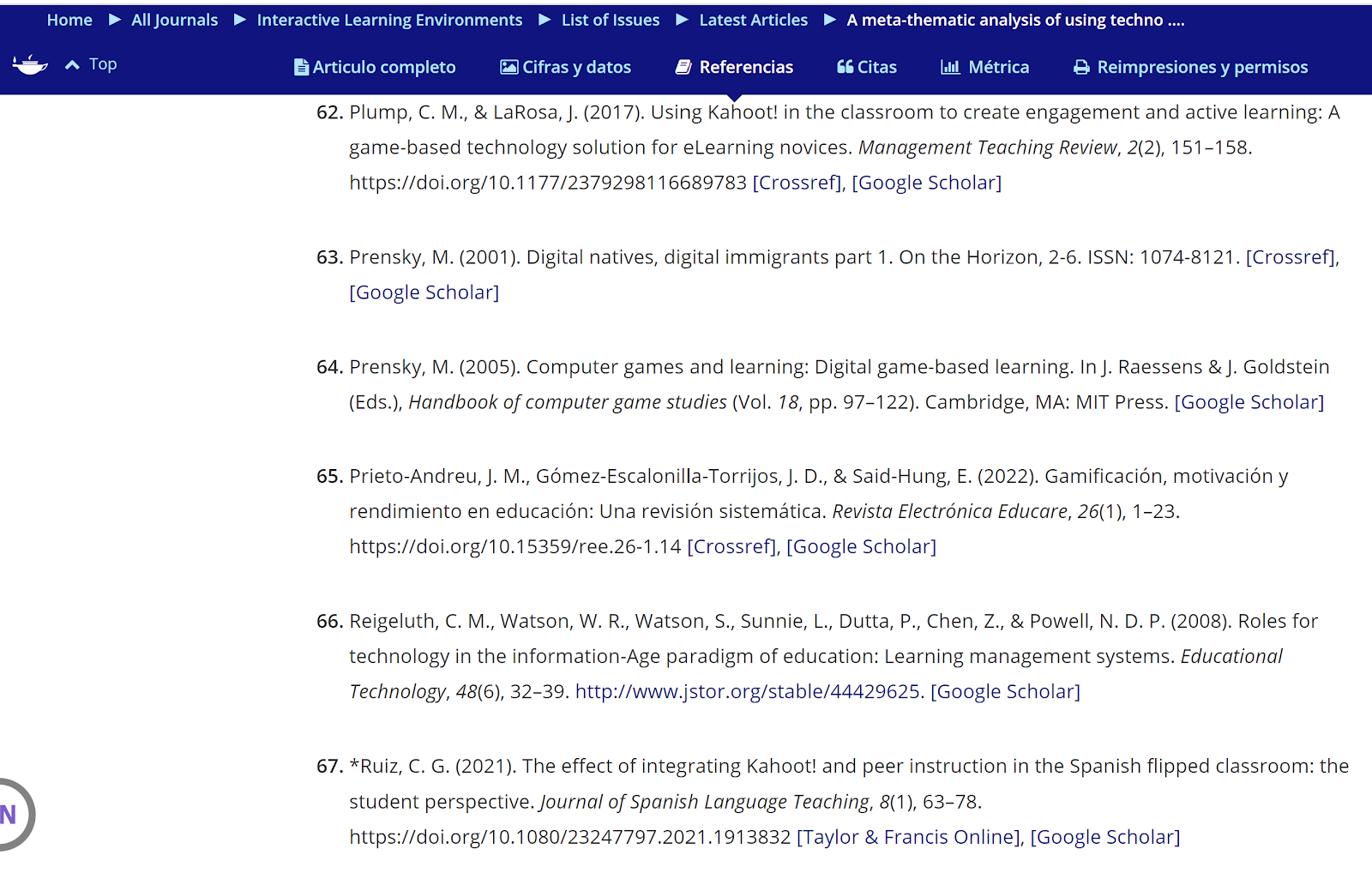
Task: Click the title 'Handbook of computer game studies'
Action: pyautogui.click(x=568, y=402)
